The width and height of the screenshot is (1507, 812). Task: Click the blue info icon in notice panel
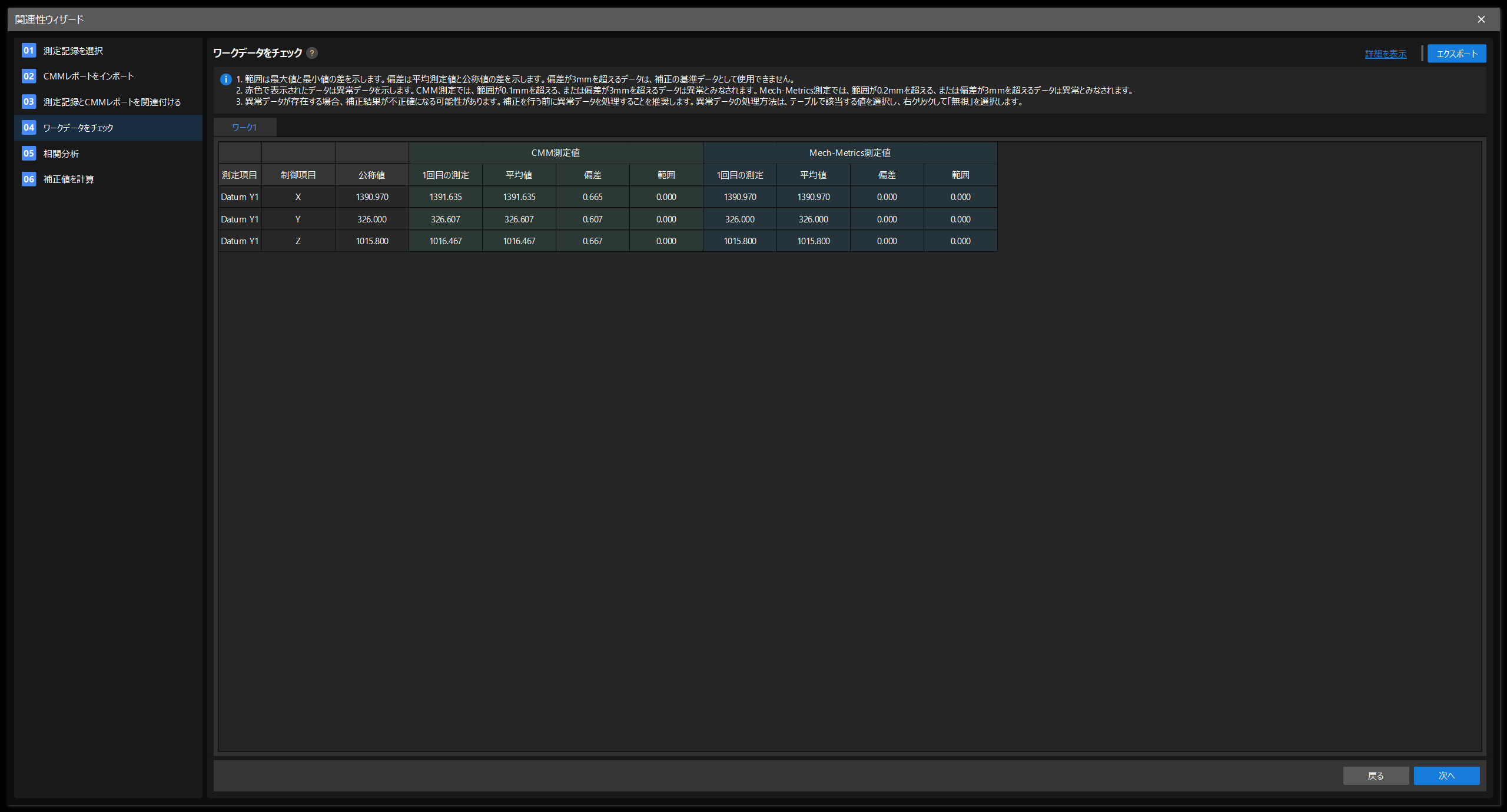pyautogui.click(x=225, y=79)
